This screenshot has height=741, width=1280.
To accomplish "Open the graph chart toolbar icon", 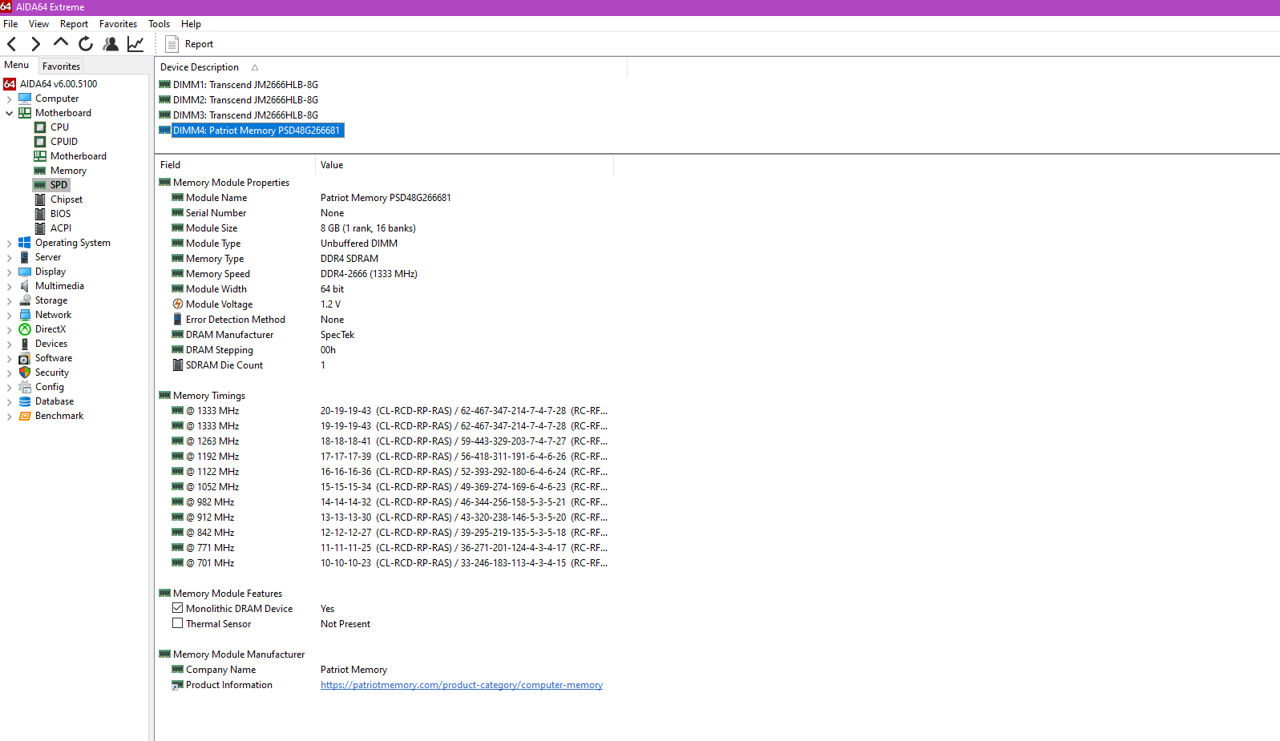I will click(135, 44).
